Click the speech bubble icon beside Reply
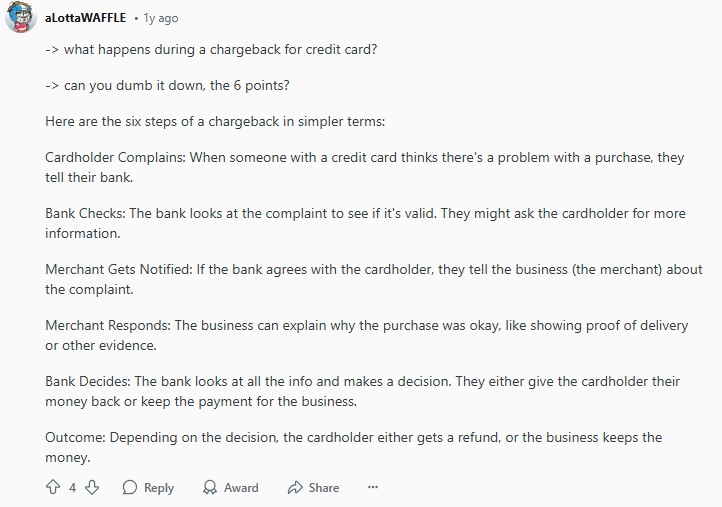 (130, 488)
